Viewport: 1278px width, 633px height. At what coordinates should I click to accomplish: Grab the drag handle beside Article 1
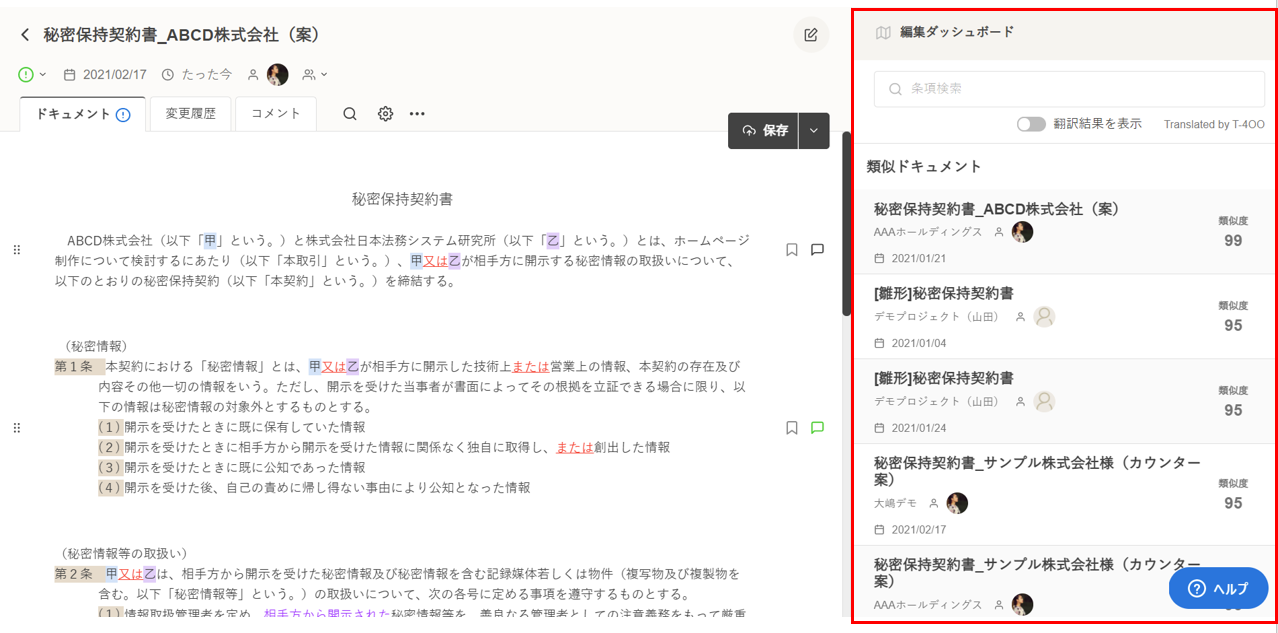(17, 428)
